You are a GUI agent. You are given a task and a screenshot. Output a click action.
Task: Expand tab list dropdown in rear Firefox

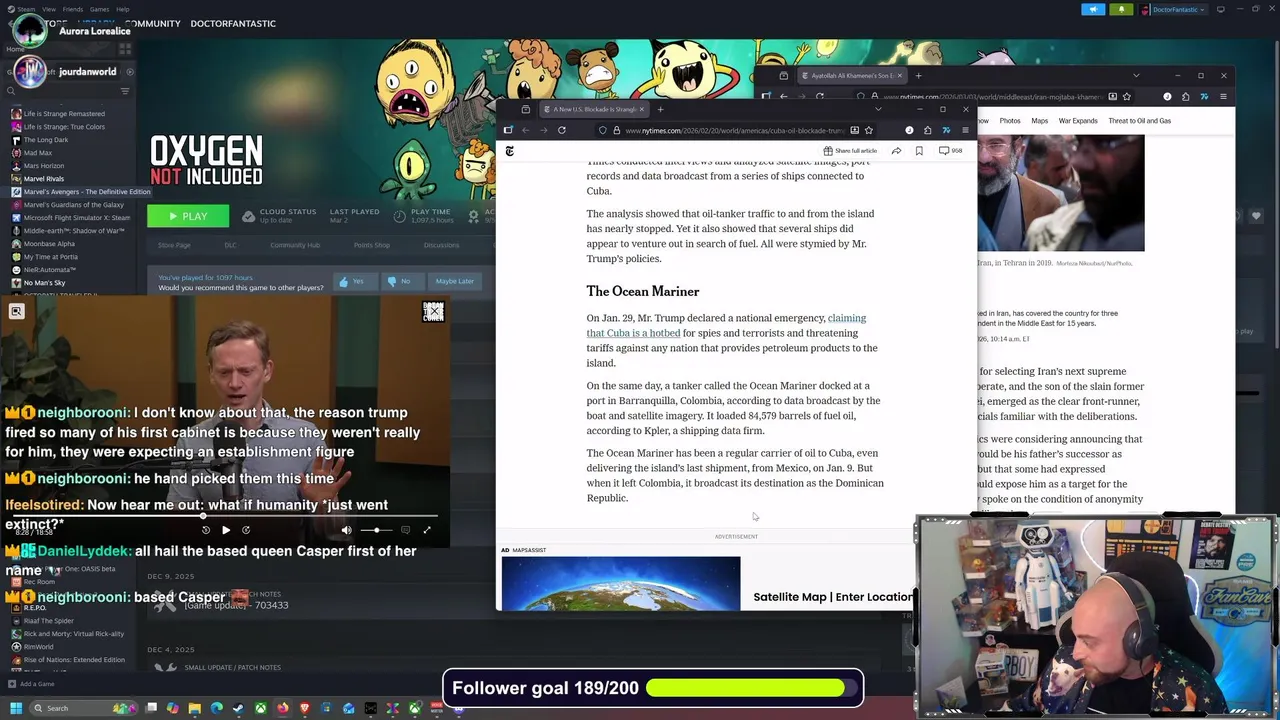click(1136, 76)
